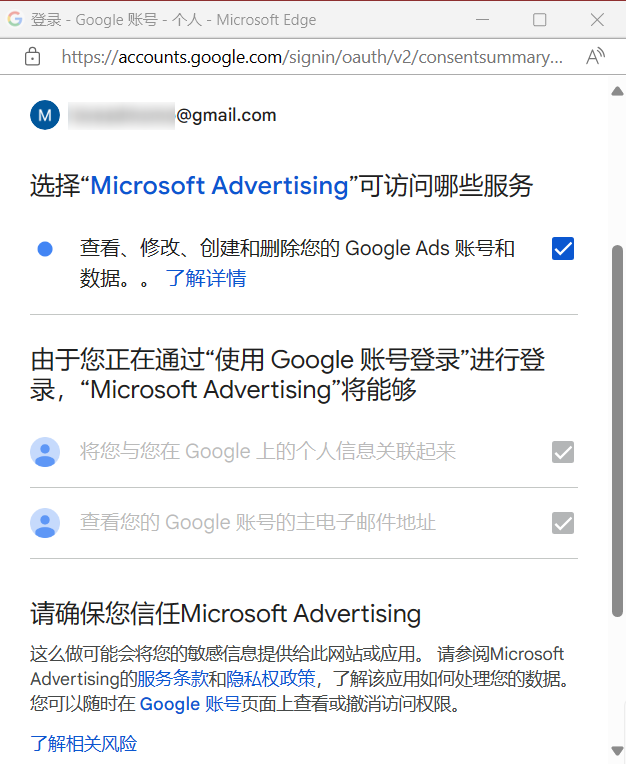
Task: Click the scroll up arrow of the scrollbar
Action: pyautogui.click(x=617, y=91)
